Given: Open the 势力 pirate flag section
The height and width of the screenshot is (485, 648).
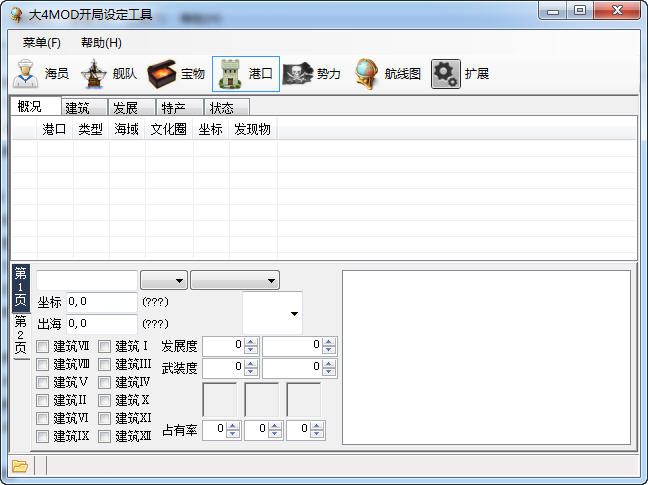Looking at the screenshot, I should [x=312, y=74].
